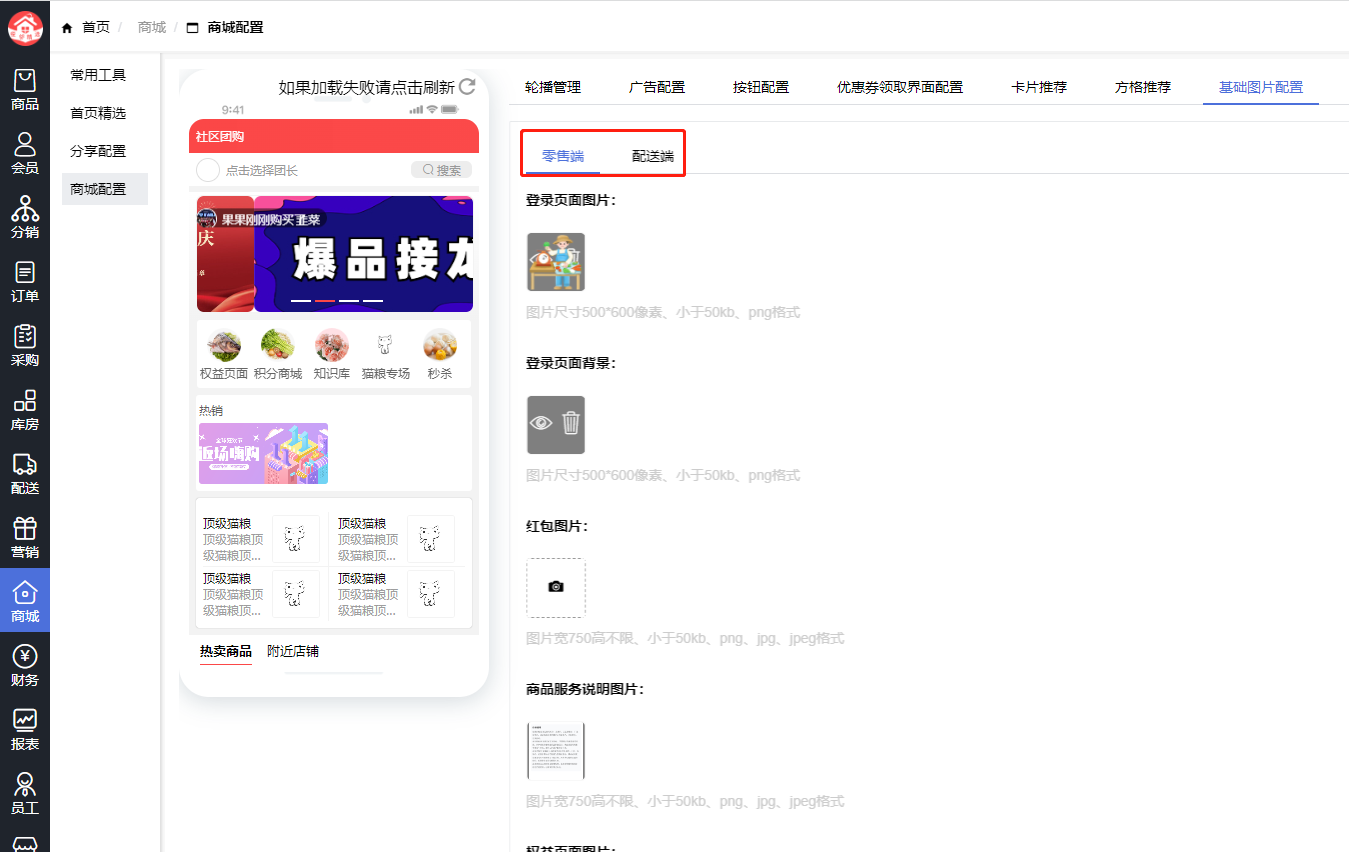1349x852 pixels.
Task: Click the 果果刚刚购买韭菜 notification text
Action: tap(271, 219)
